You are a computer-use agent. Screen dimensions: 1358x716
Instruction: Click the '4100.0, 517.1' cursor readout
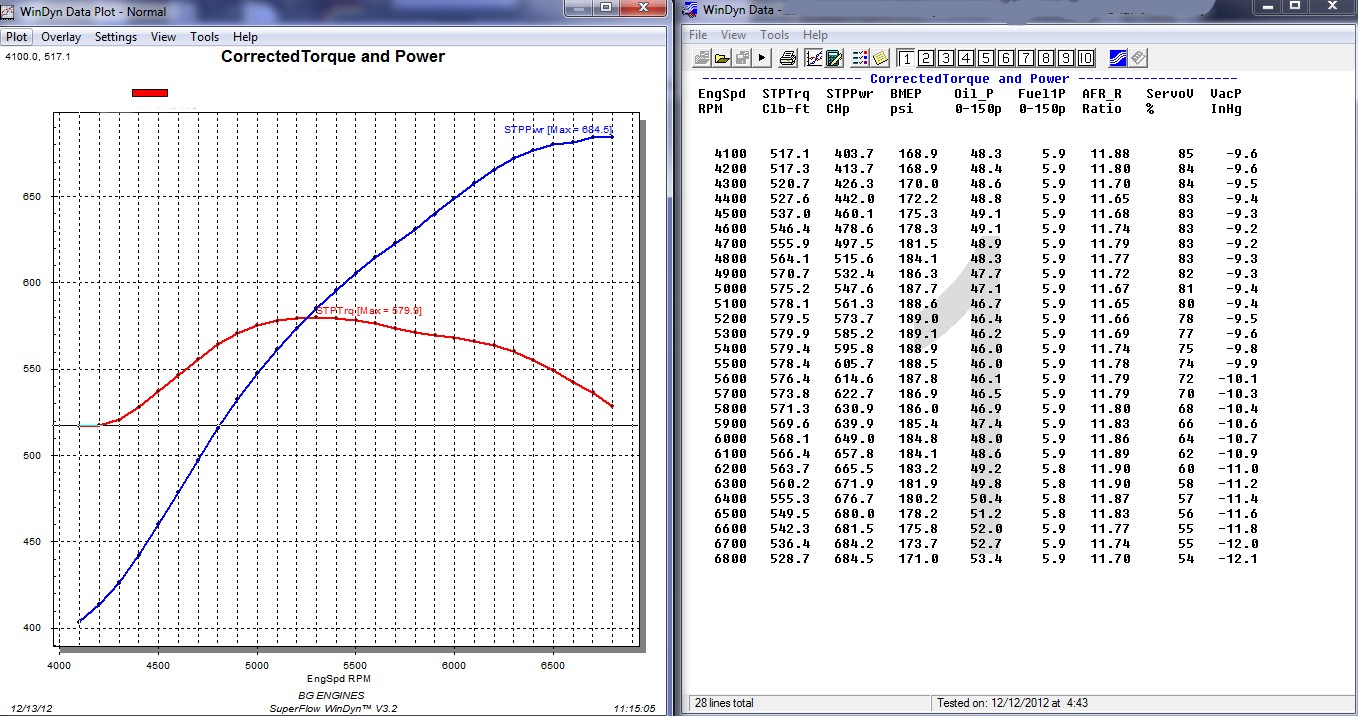37,57
